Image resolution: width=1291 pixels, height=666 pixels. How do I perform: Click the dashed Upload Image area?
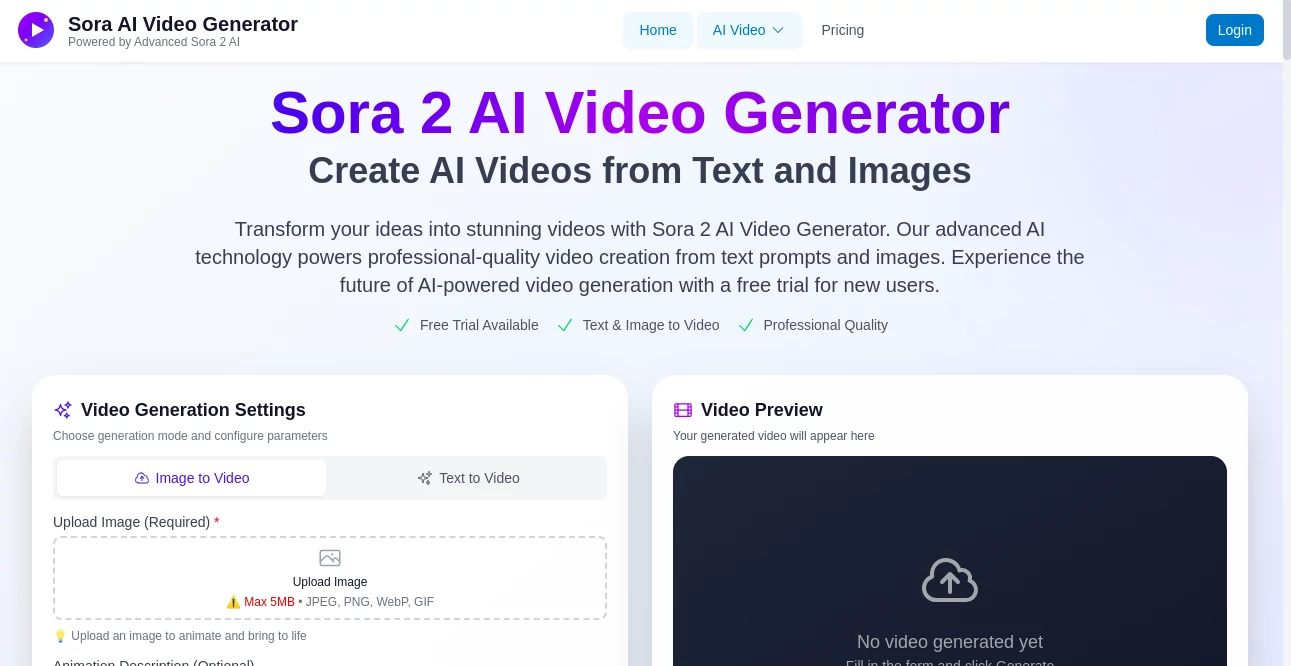(330, 578)
